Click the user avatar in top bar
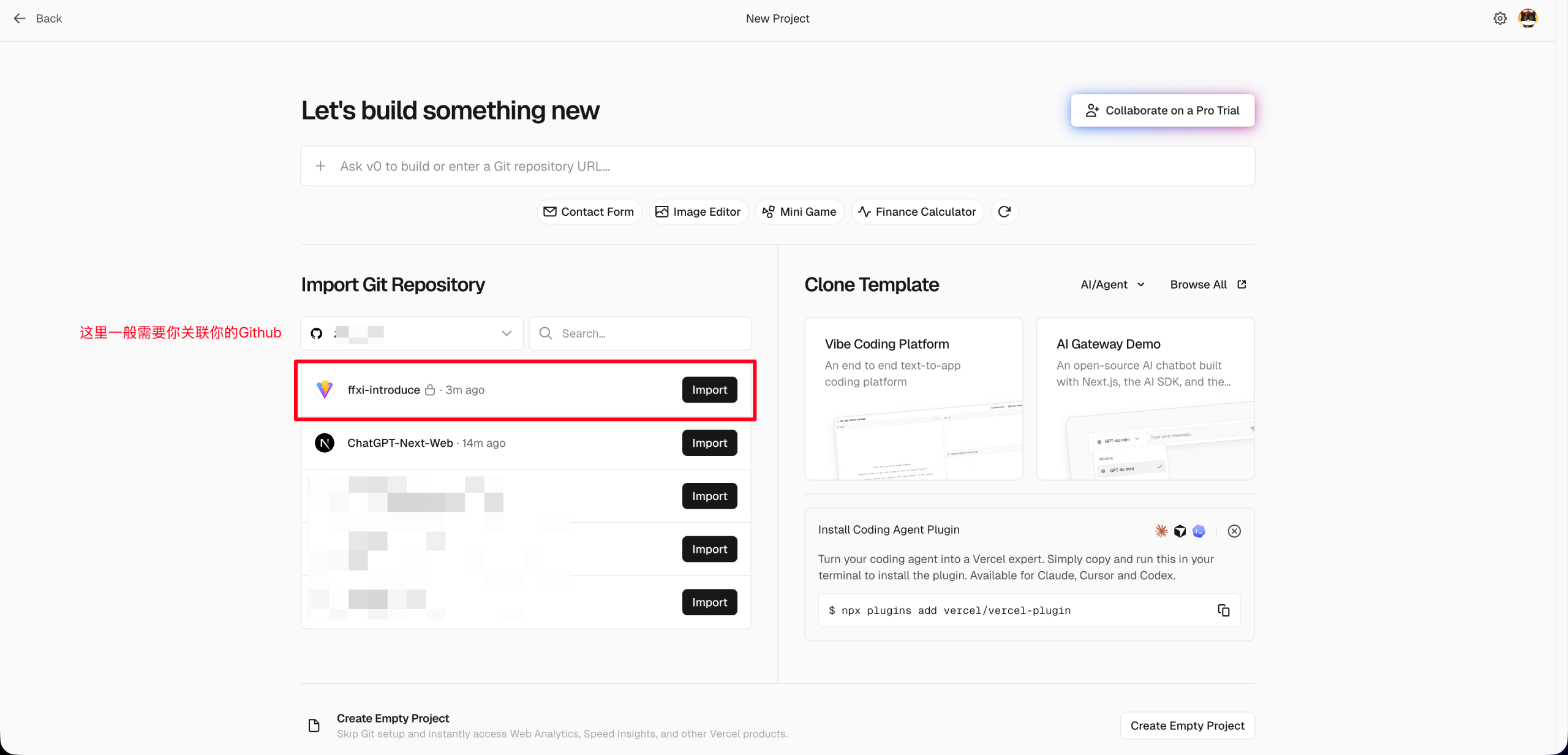The height and width of the screenshot is (755, 1568). [x=1528, y=18]
